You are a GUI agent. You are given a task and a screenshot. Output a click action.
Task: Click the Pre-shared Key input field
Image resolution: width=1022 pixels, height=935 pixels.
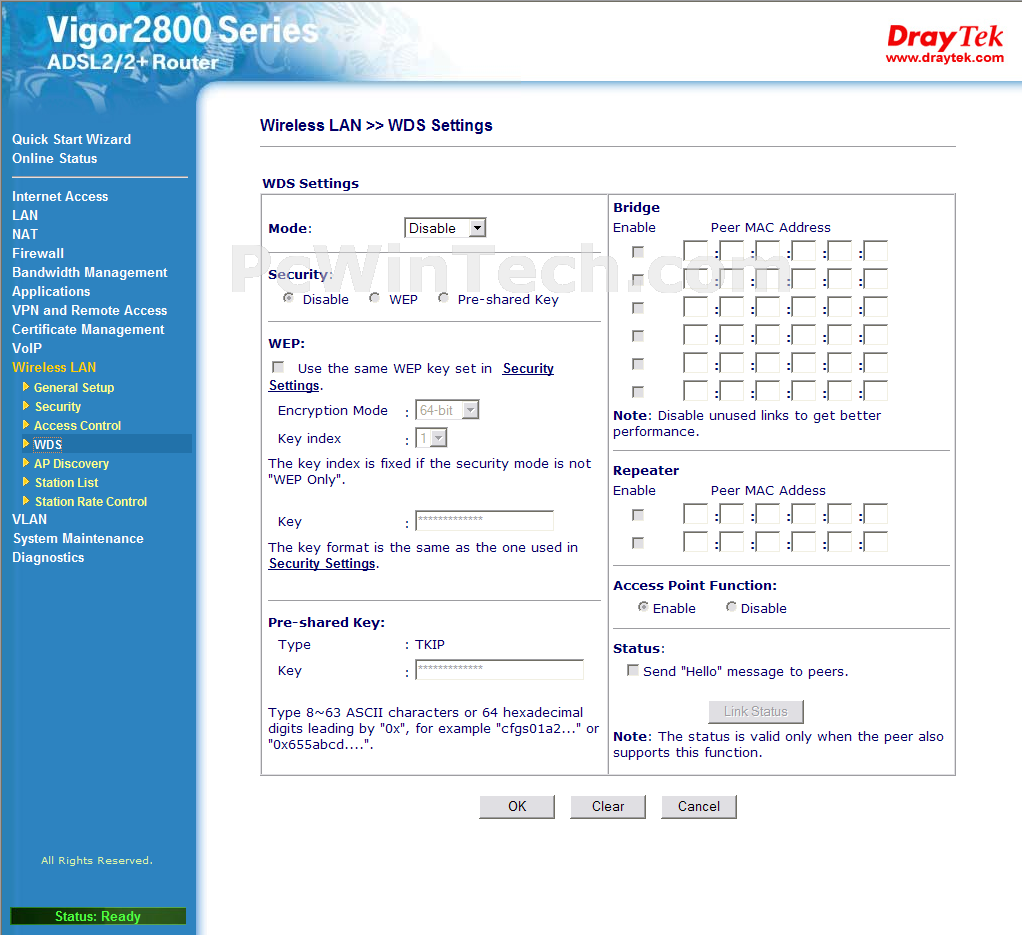pos(499,669)
